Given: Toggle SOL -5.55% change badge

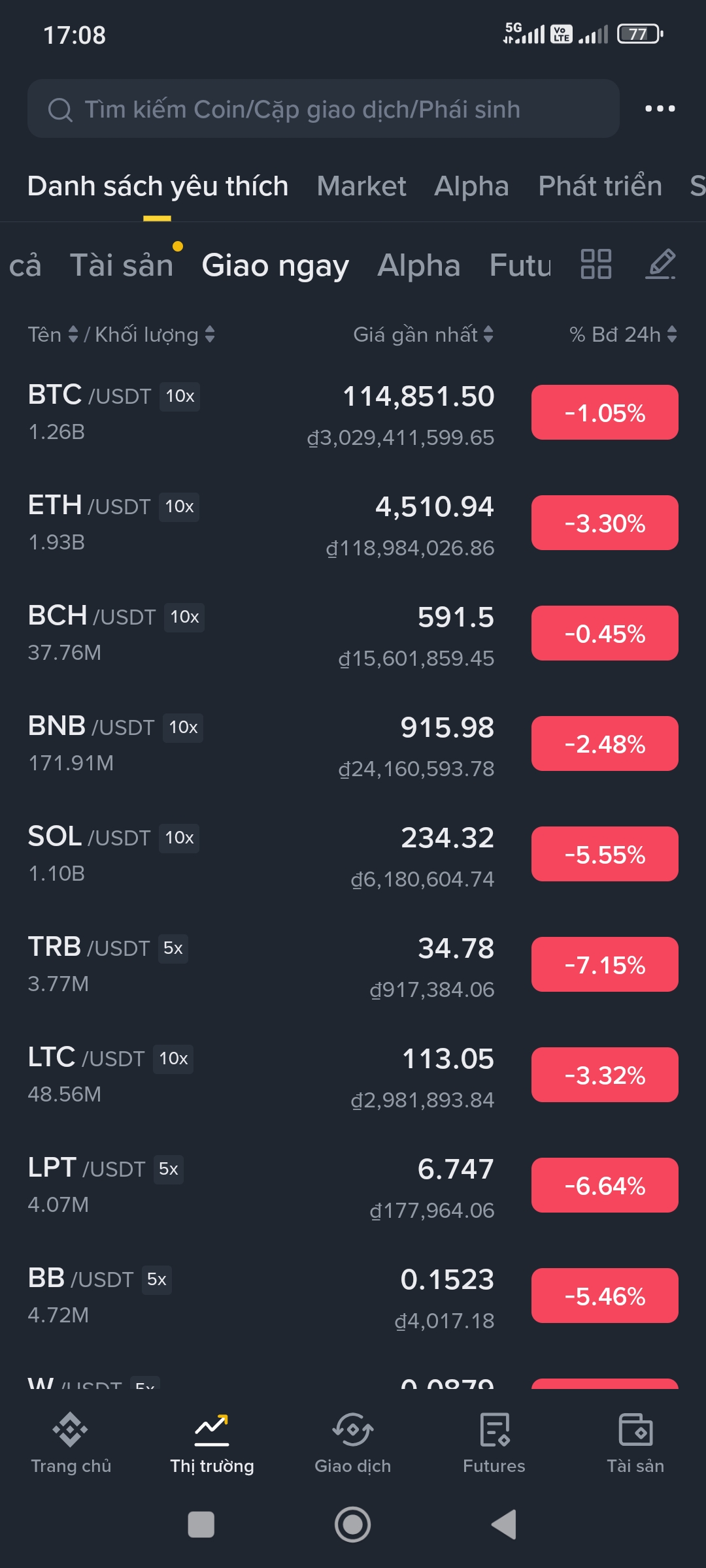Looking at the screenshot, I should click(605, 854).
